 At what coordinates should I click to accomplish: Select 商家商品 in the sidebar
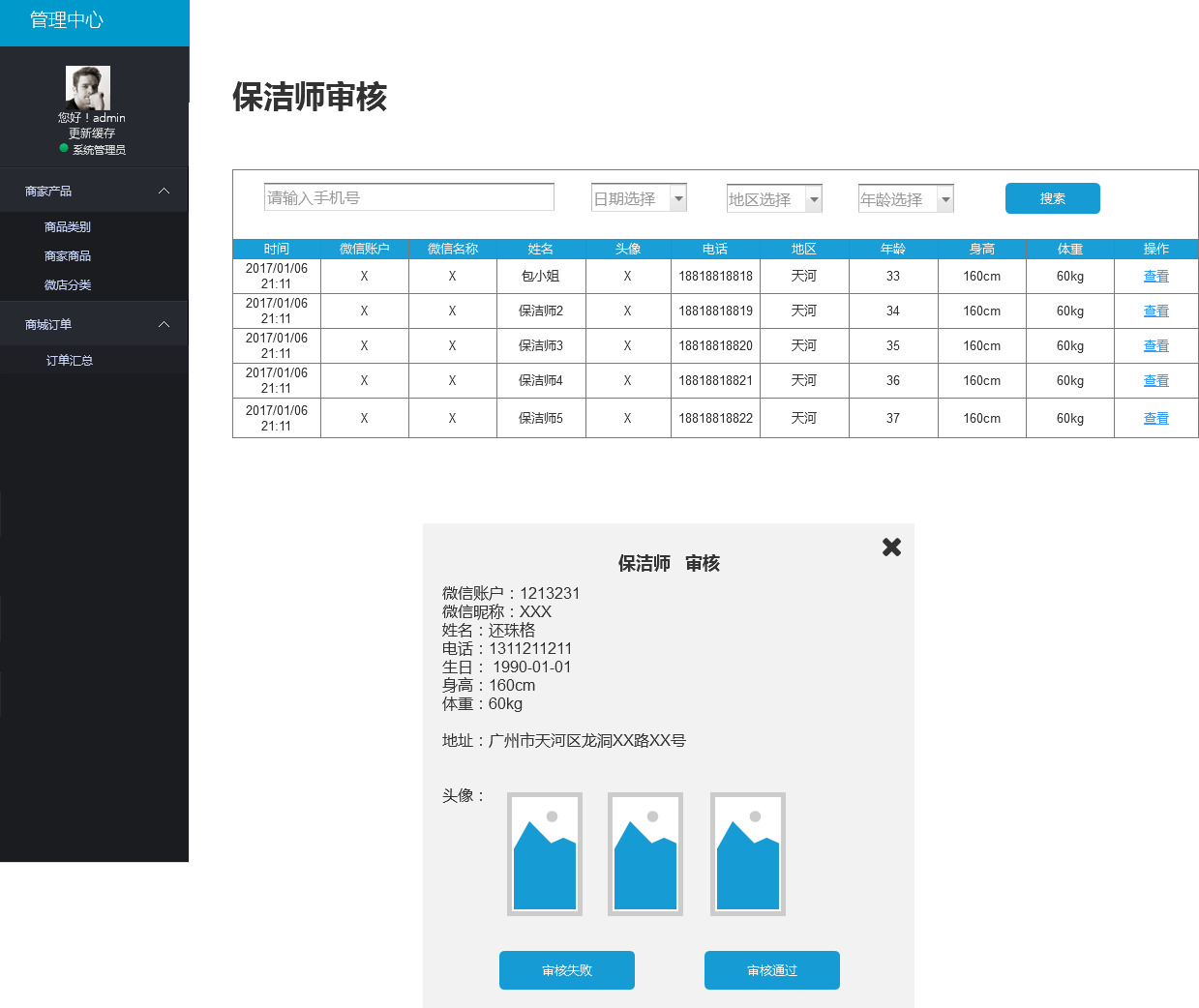(68, 256)
